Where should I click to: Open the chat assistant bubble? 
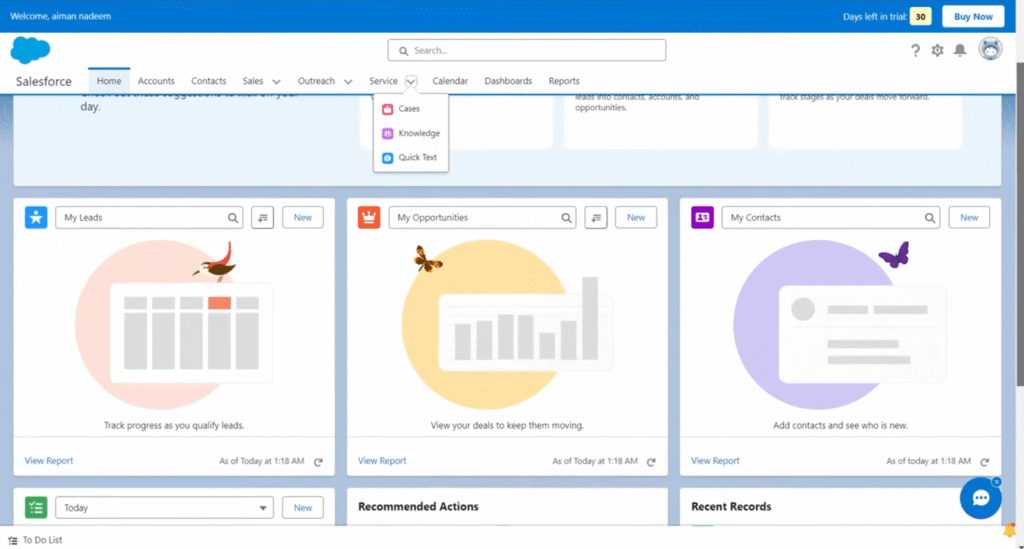click(x=980, y=498)
